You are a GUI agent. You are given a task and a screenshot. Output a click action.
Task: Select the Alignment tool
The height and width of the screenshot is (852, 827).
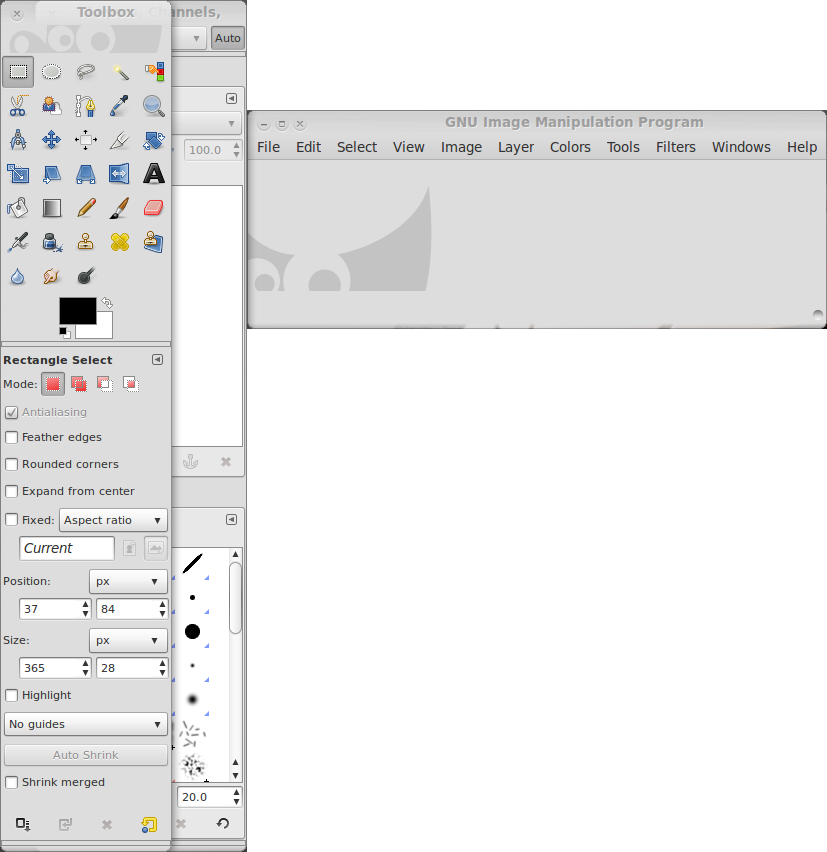[x=85, y=140]
